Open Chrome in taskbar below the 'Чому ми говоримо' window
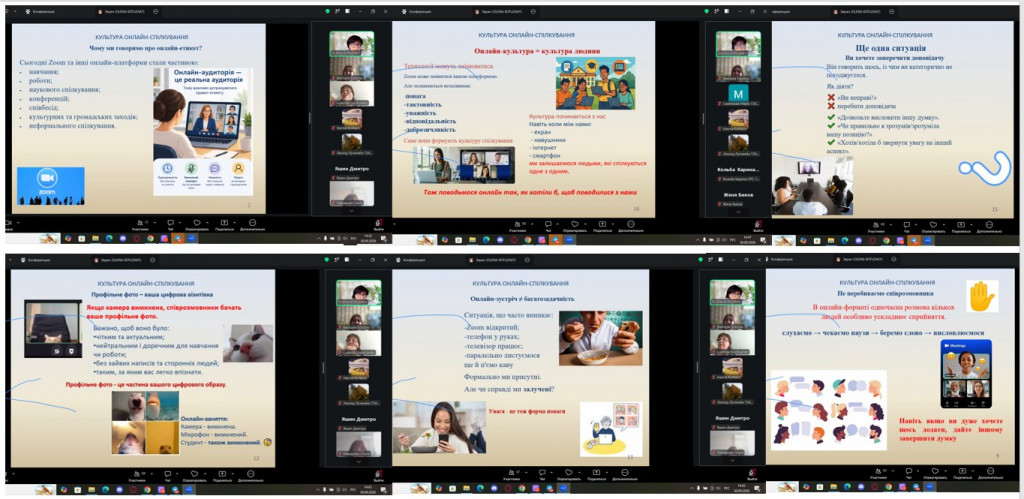Image resolution: width=1024 pixels, height=499 pixels. (150, 238)
